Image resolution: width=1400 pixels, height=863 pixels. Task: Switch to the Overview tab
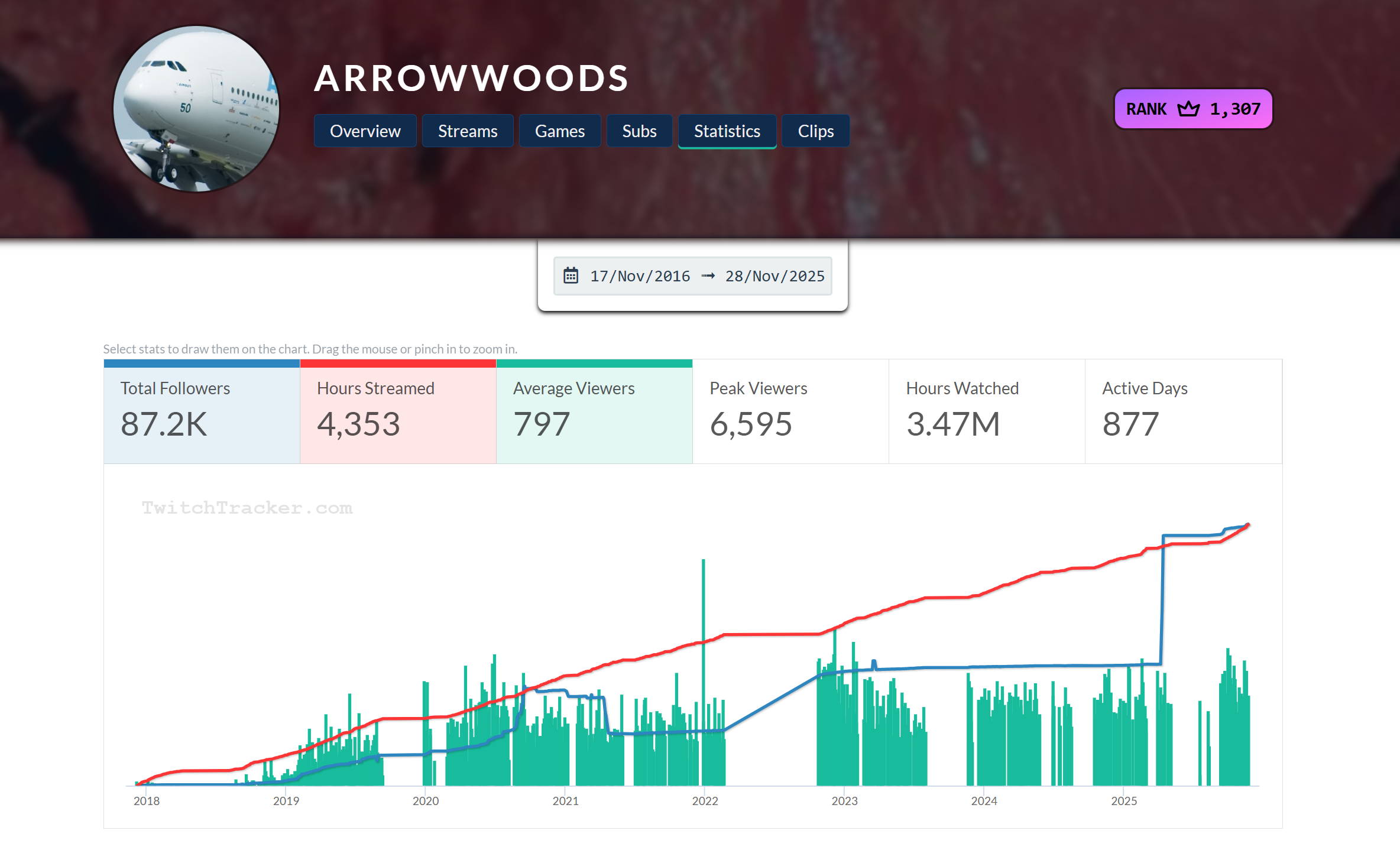coord(365,131)
